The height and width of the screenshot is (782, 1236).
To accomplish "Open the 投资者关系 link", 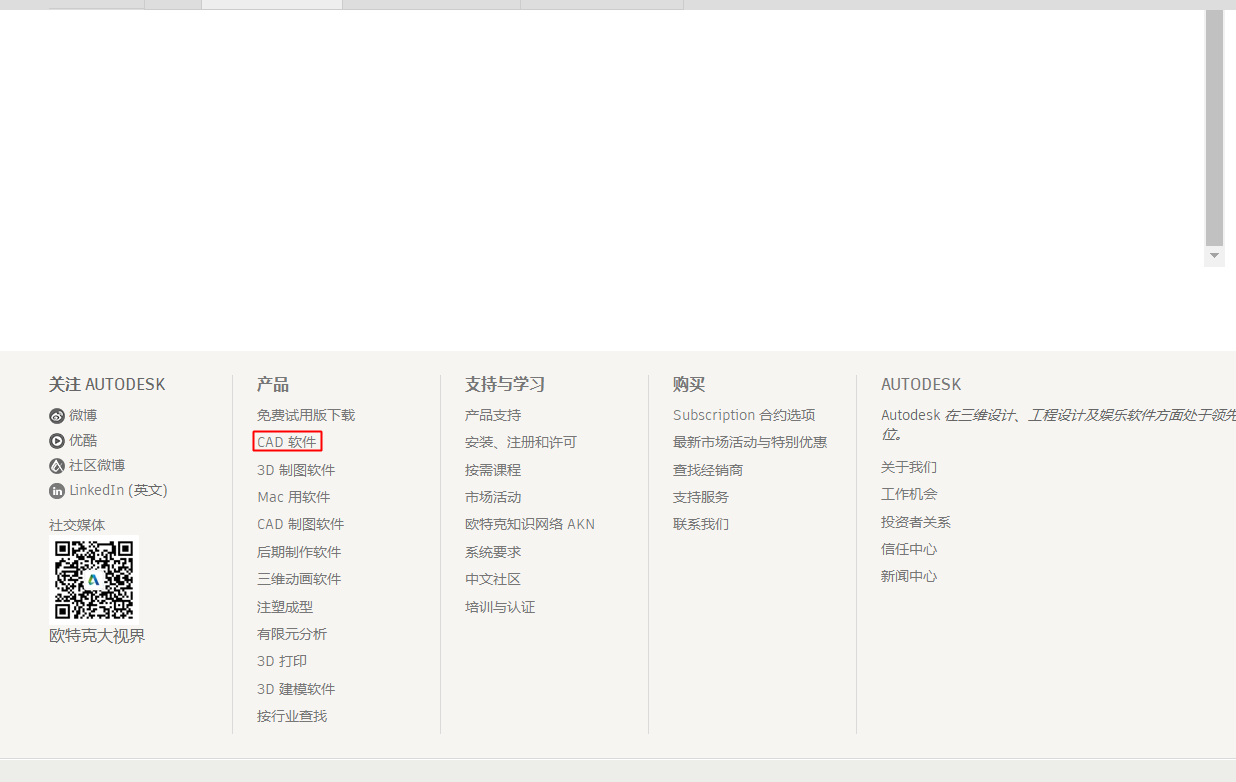I will (x=916, y=522).
